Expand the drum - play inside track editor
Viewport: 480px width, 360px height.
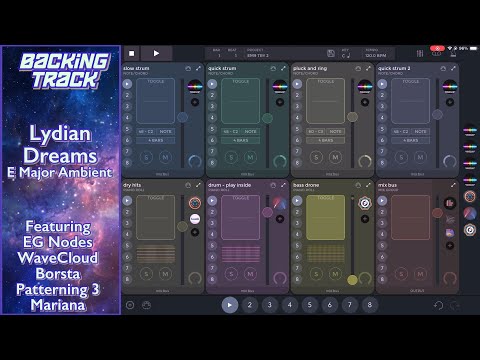click(x=283, y=185)
